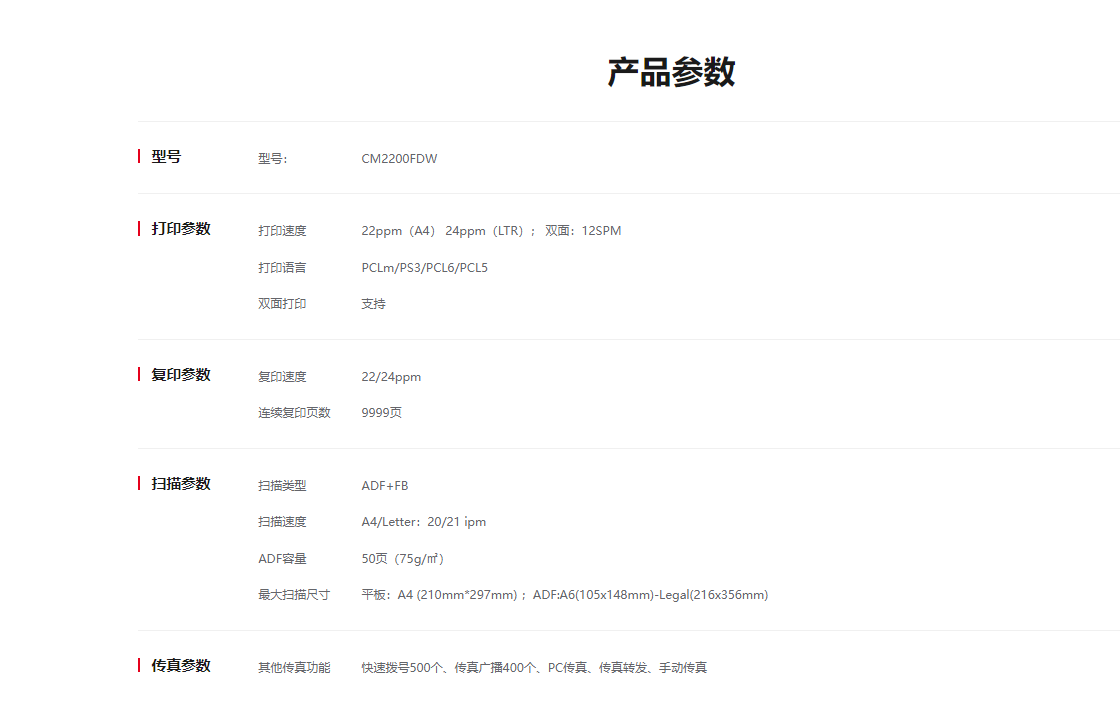
Task: Select the 打印速度 label
Action: point(282,231)
